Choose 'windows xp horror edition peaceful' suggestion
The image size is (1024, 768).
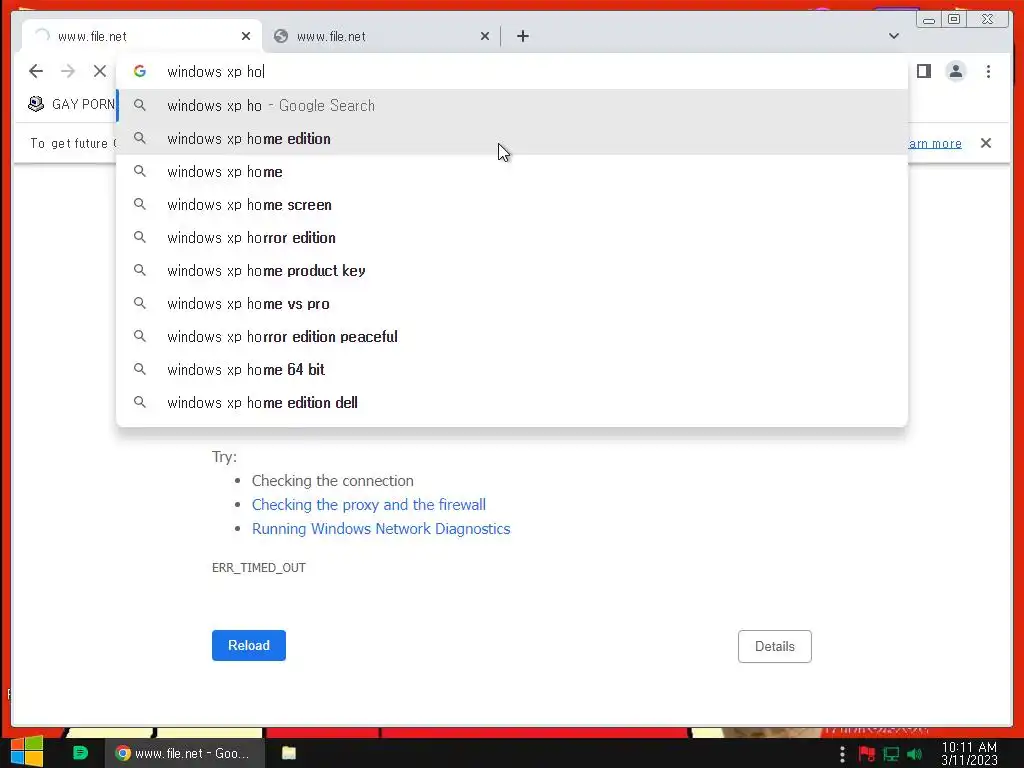click(x=512, y=336)
